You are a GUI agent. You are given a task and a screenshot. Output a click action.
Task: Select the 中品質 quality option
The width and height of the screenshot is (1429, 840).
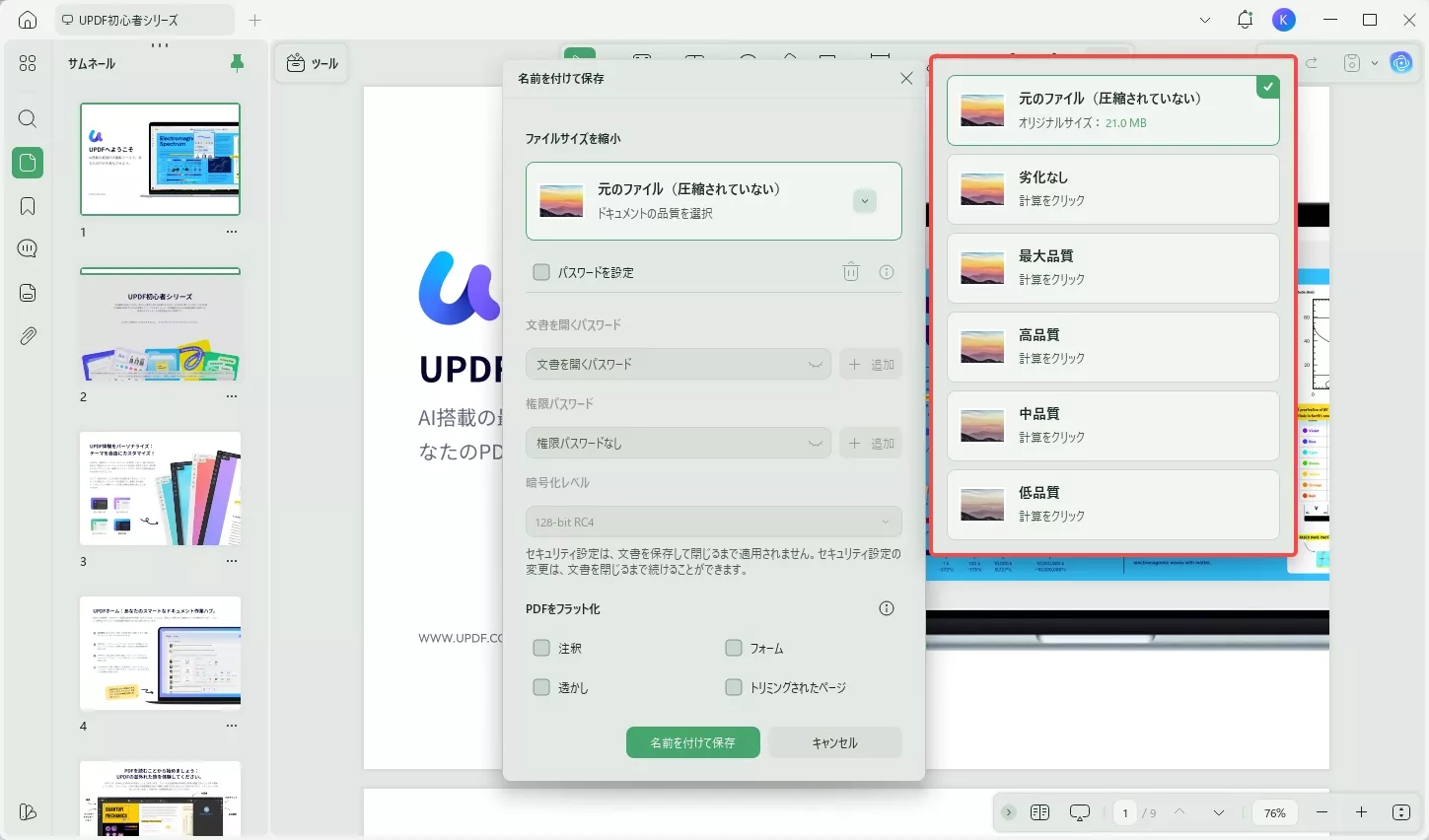pos(1113,426)
